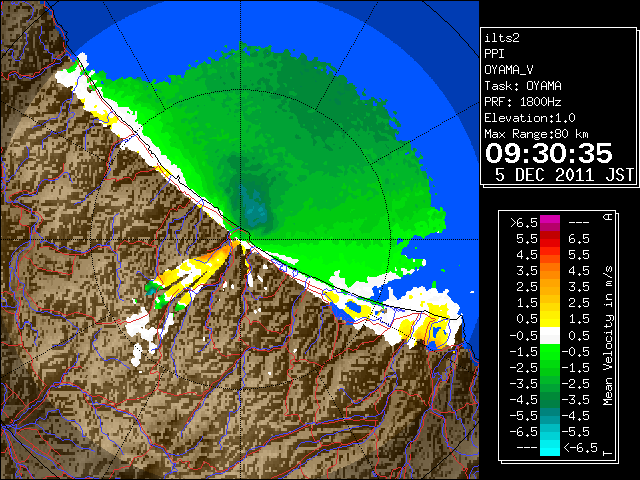The image size is (640, 480).
Task: Select the 'Mean Velocity in m/s' legend title
Action: click(x=608, y=336)
